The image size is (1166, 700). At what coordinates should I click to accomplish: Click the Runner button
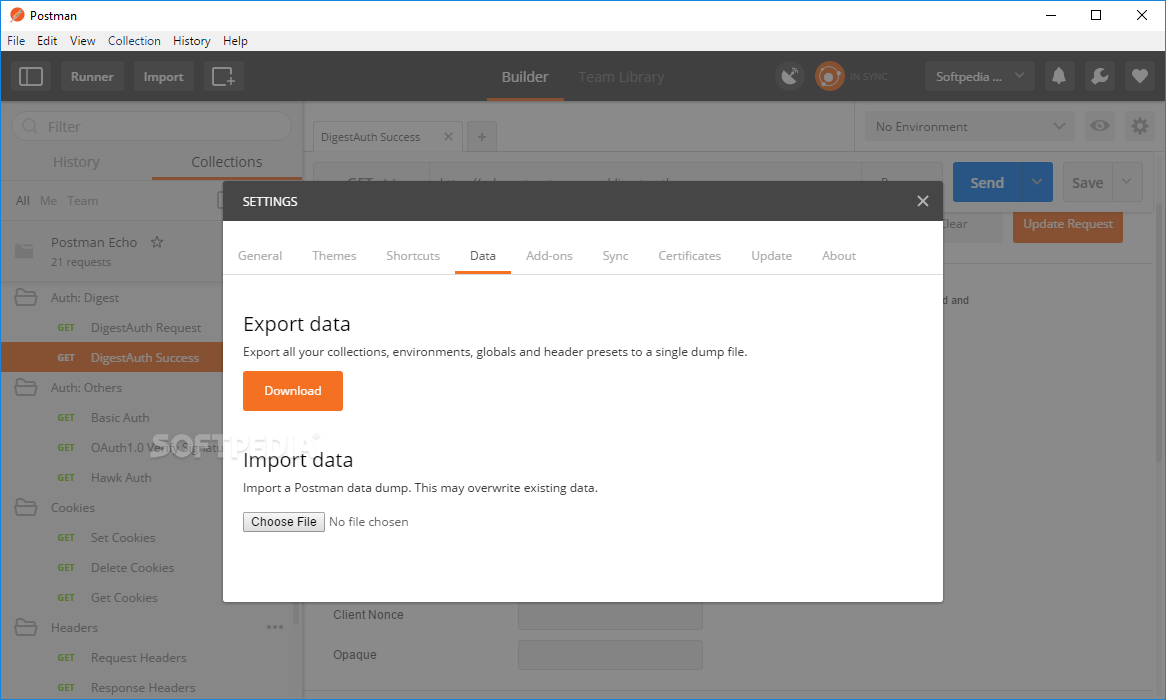[92, 77]
